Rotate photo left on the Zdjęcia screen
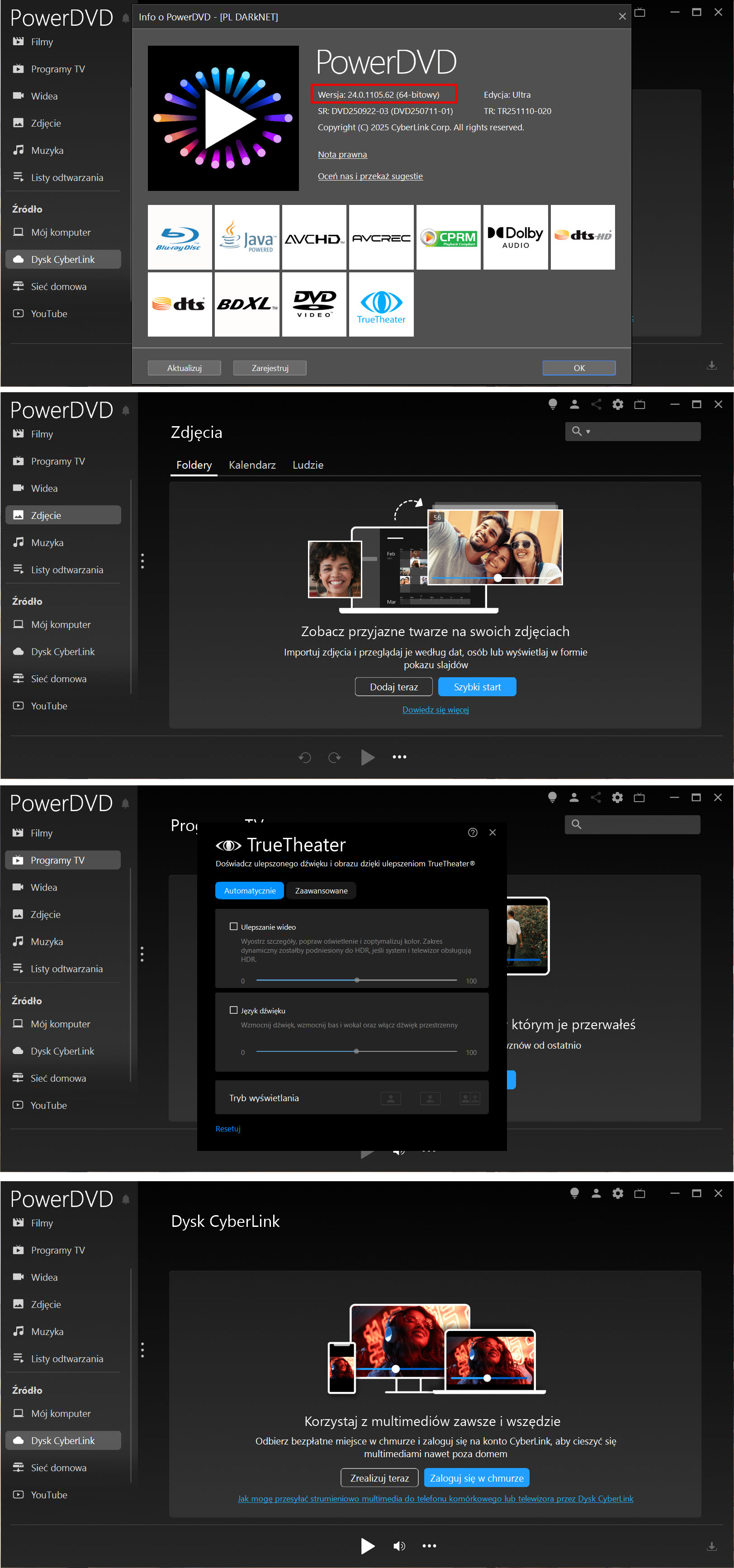 [305, 757]
